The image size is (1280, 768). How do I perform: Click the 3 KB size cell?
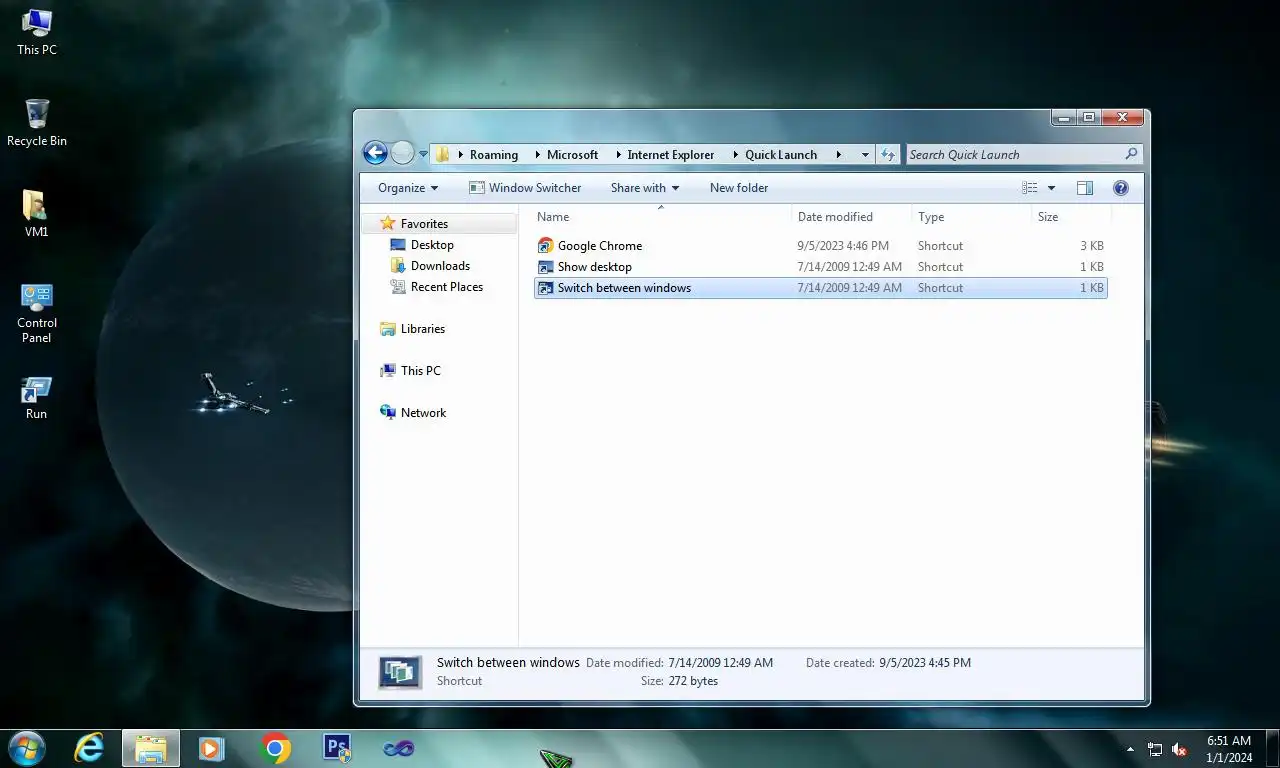point(1092,246)
